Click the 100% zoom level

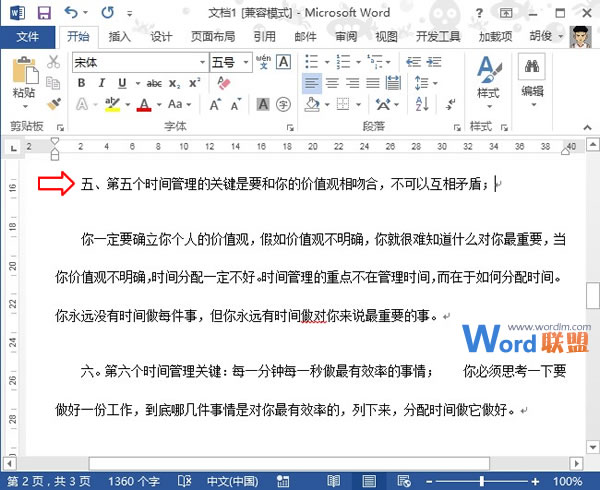tap(567, 481)
